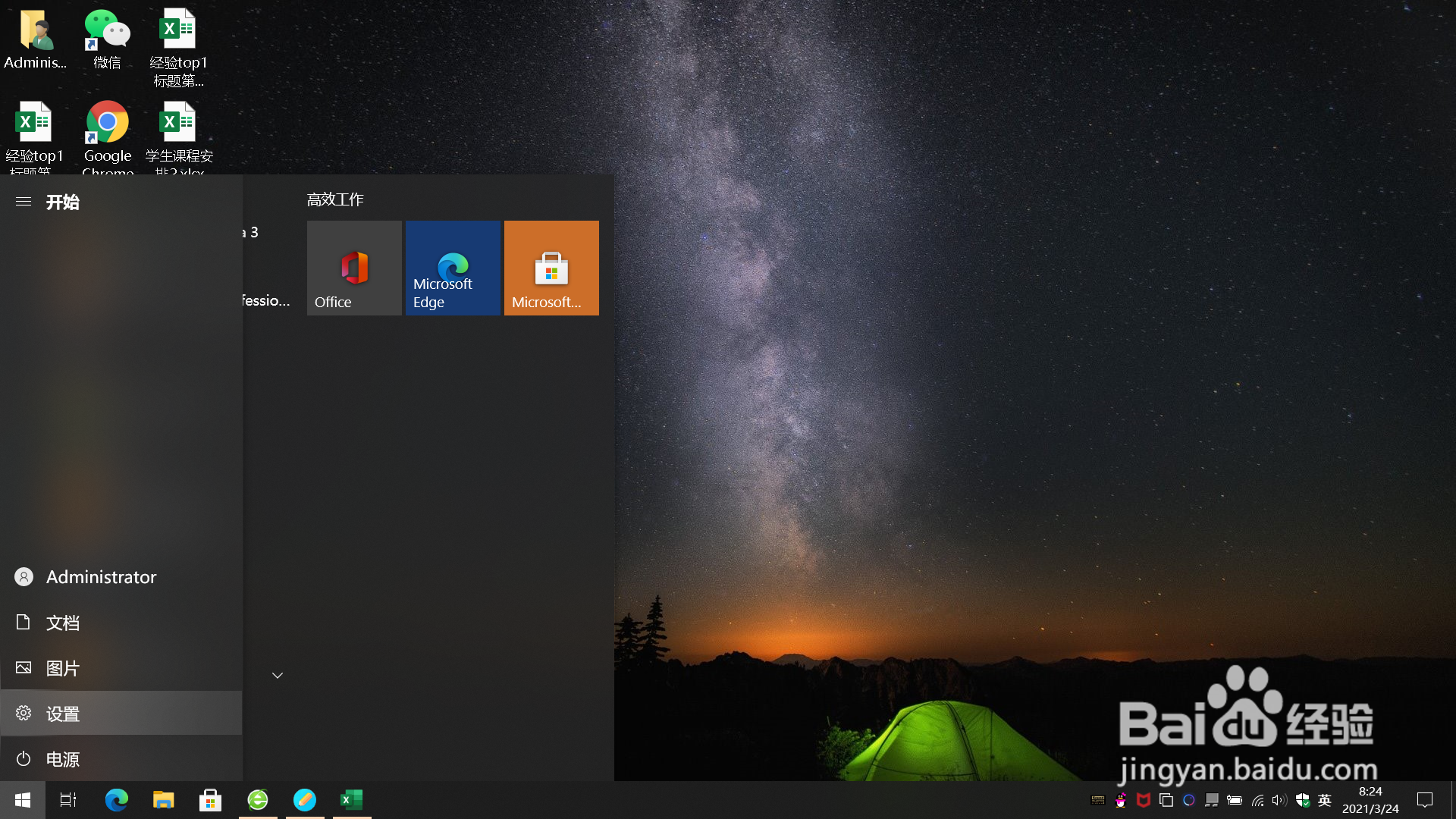Toggle the input language indicator 英
Image resolution: width=1456 pixels, height=819 pixels.
point(1325,800)
